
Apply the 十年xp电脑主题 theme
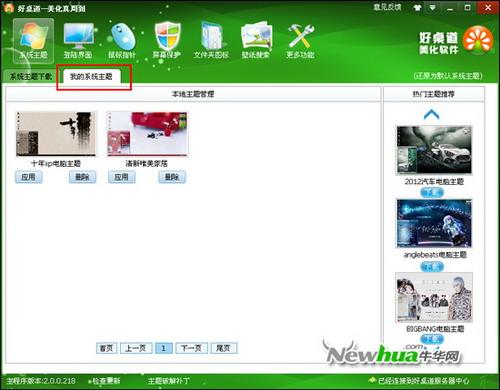[x=29, y=177]
